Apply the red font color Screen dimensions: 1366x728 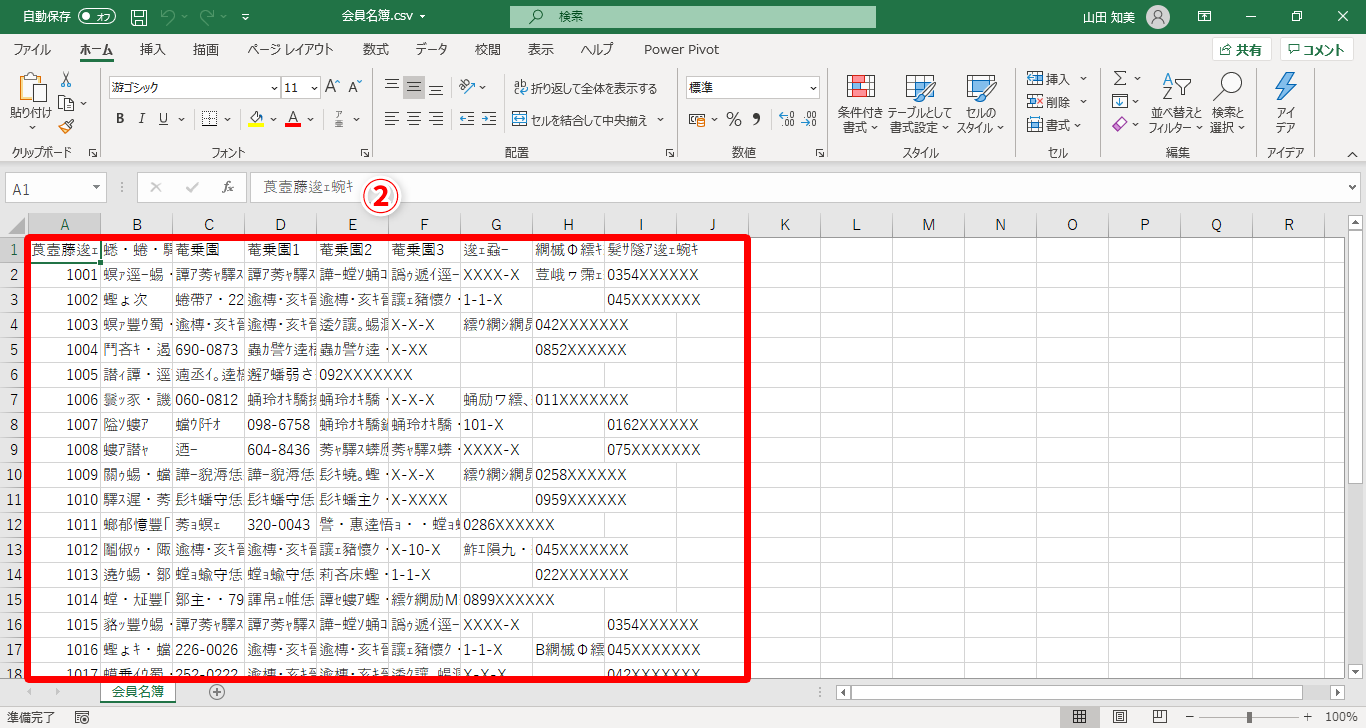293,119
